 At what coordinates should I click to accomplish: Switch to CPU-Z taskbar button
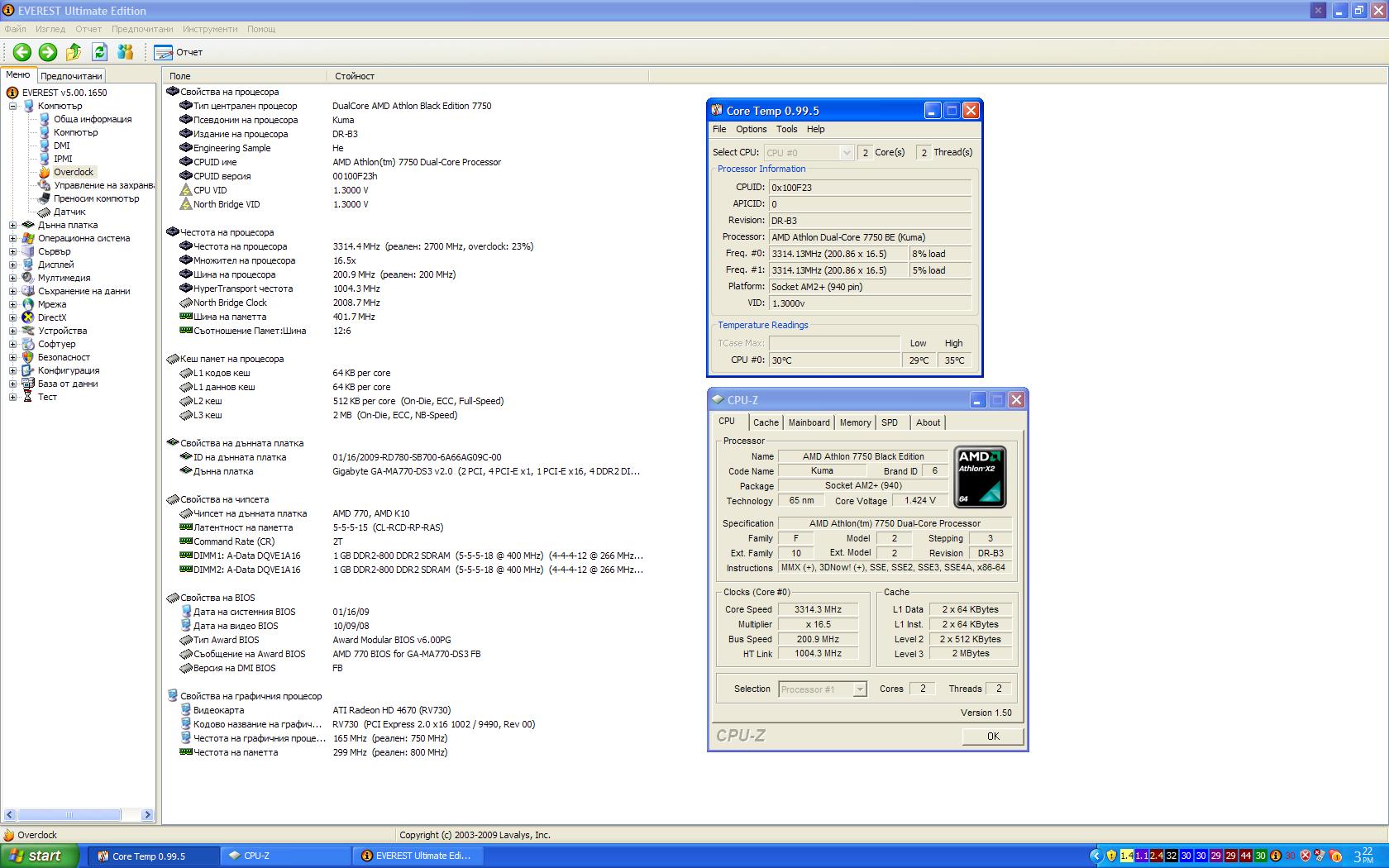pyautogui.click(x=288, y=856)
